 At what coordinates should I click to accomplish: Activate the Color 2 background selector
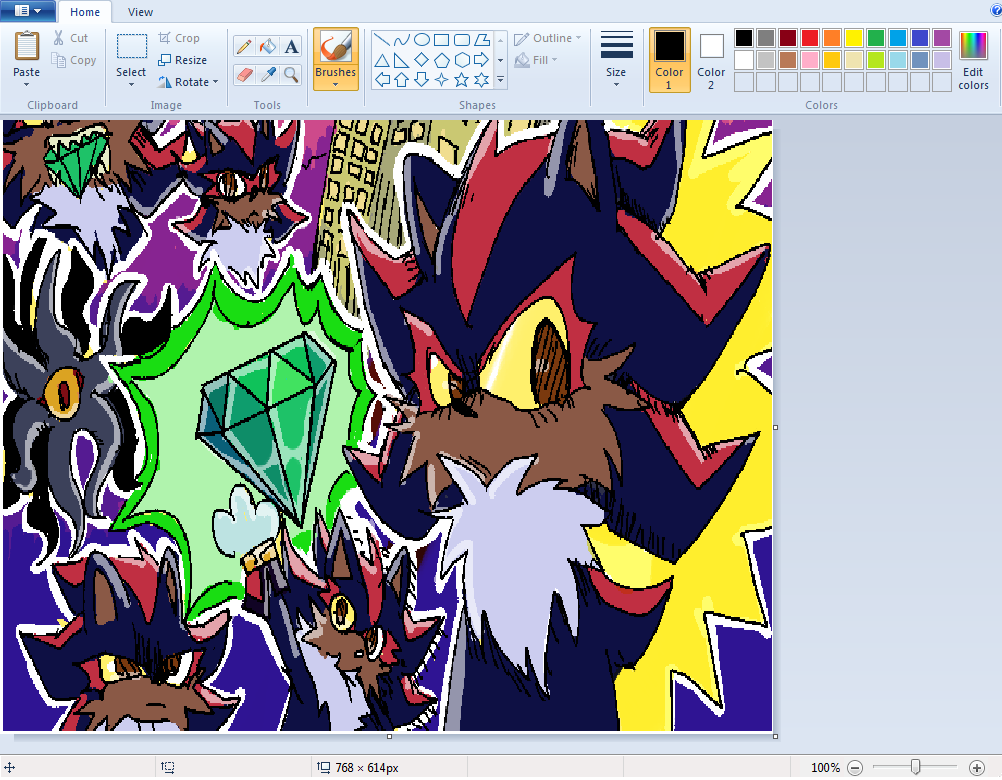(x=711, y=59)
